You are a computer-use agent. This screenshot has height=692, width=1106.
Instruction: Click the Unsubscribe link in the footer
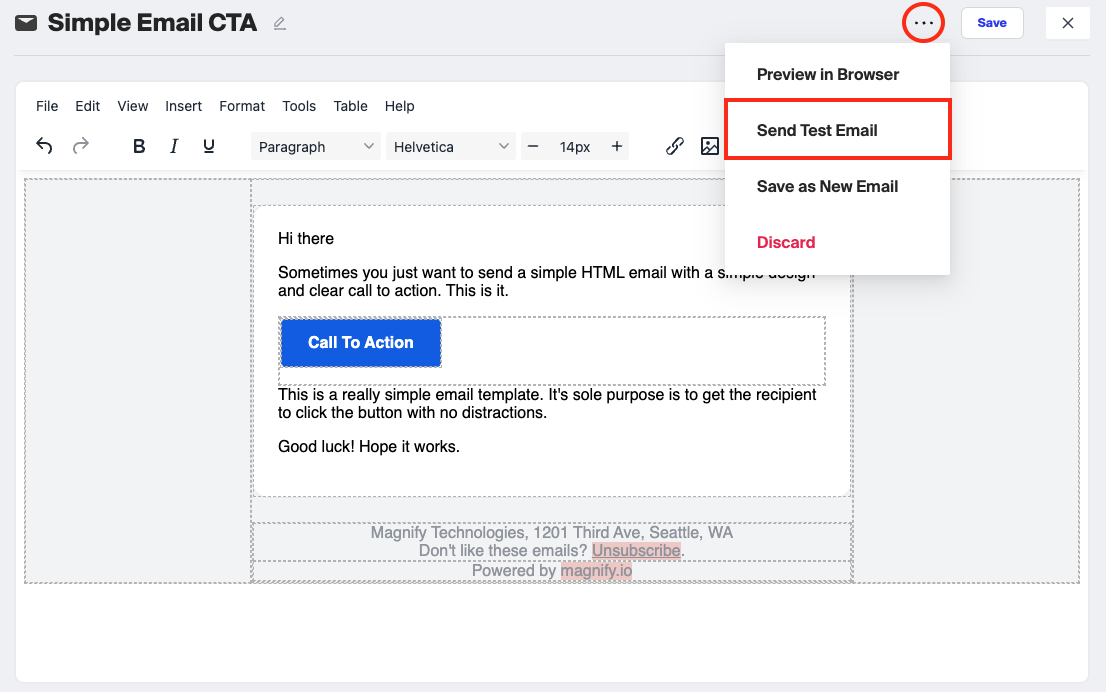tap(637, 550)
